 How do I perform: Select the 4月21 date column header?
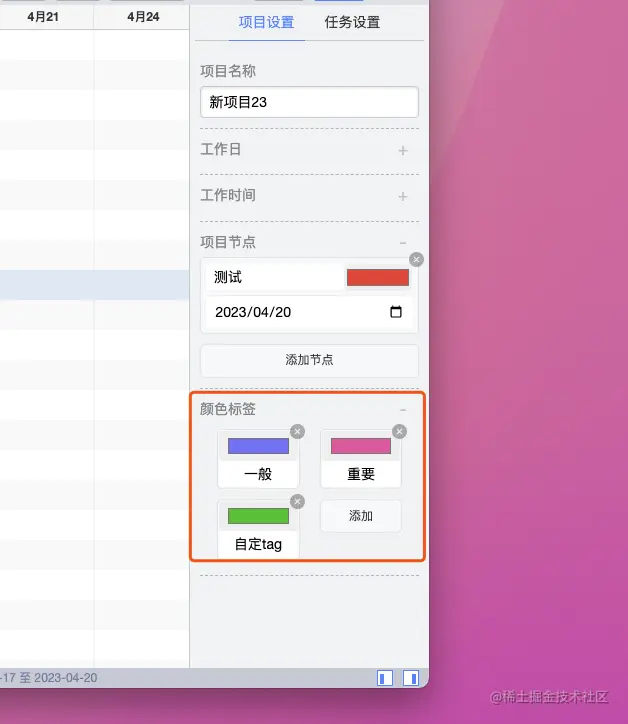coord(43,17)
